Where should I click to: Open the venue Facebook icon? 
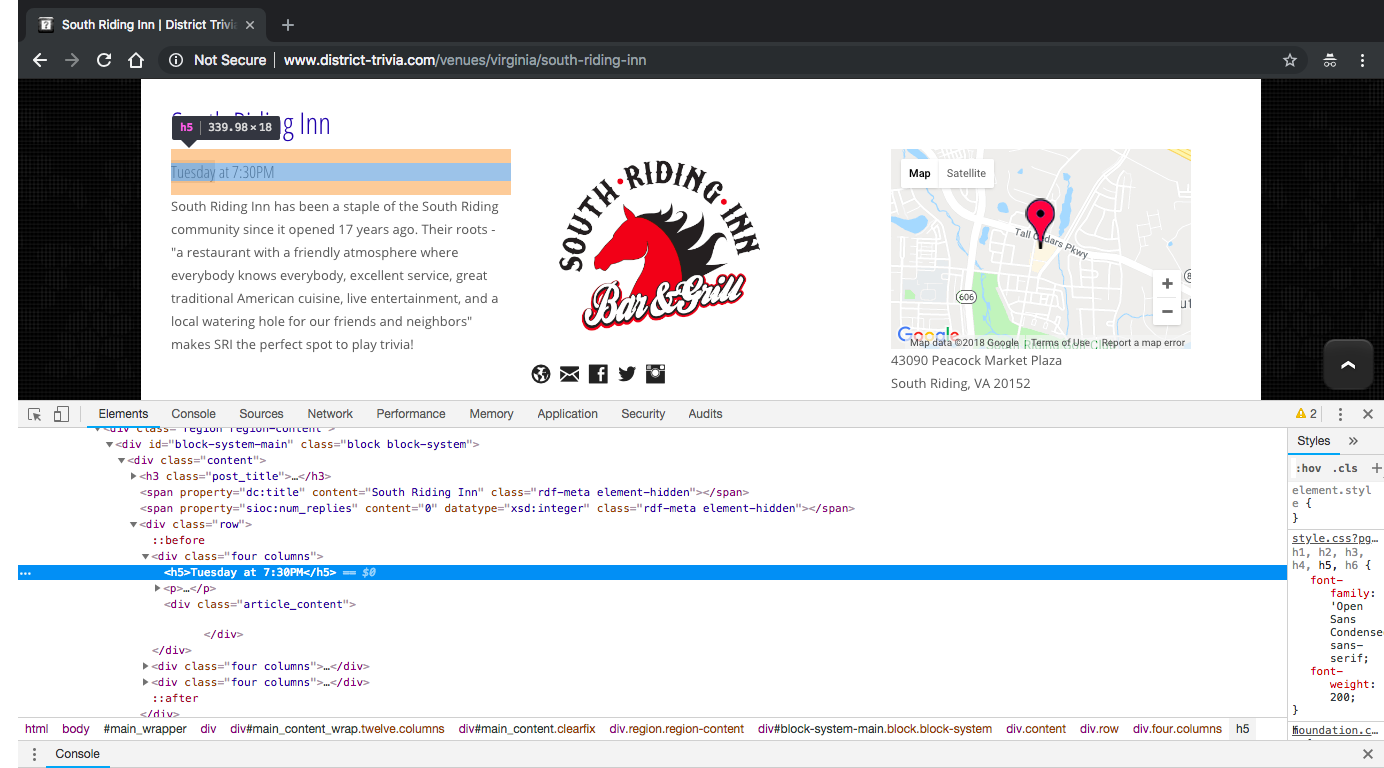(x=598, y=374)
